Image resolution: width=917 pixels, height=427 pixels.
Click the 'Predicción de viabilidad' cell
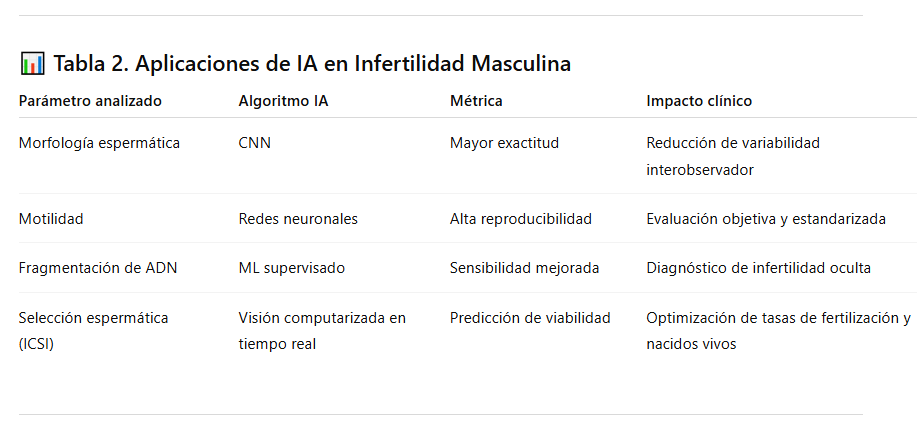(530, 318)
